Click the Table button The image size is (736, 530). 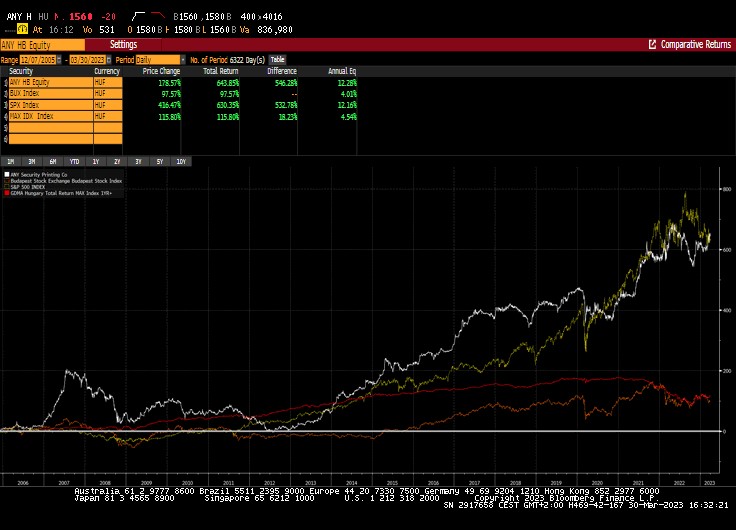click(277, 60)
